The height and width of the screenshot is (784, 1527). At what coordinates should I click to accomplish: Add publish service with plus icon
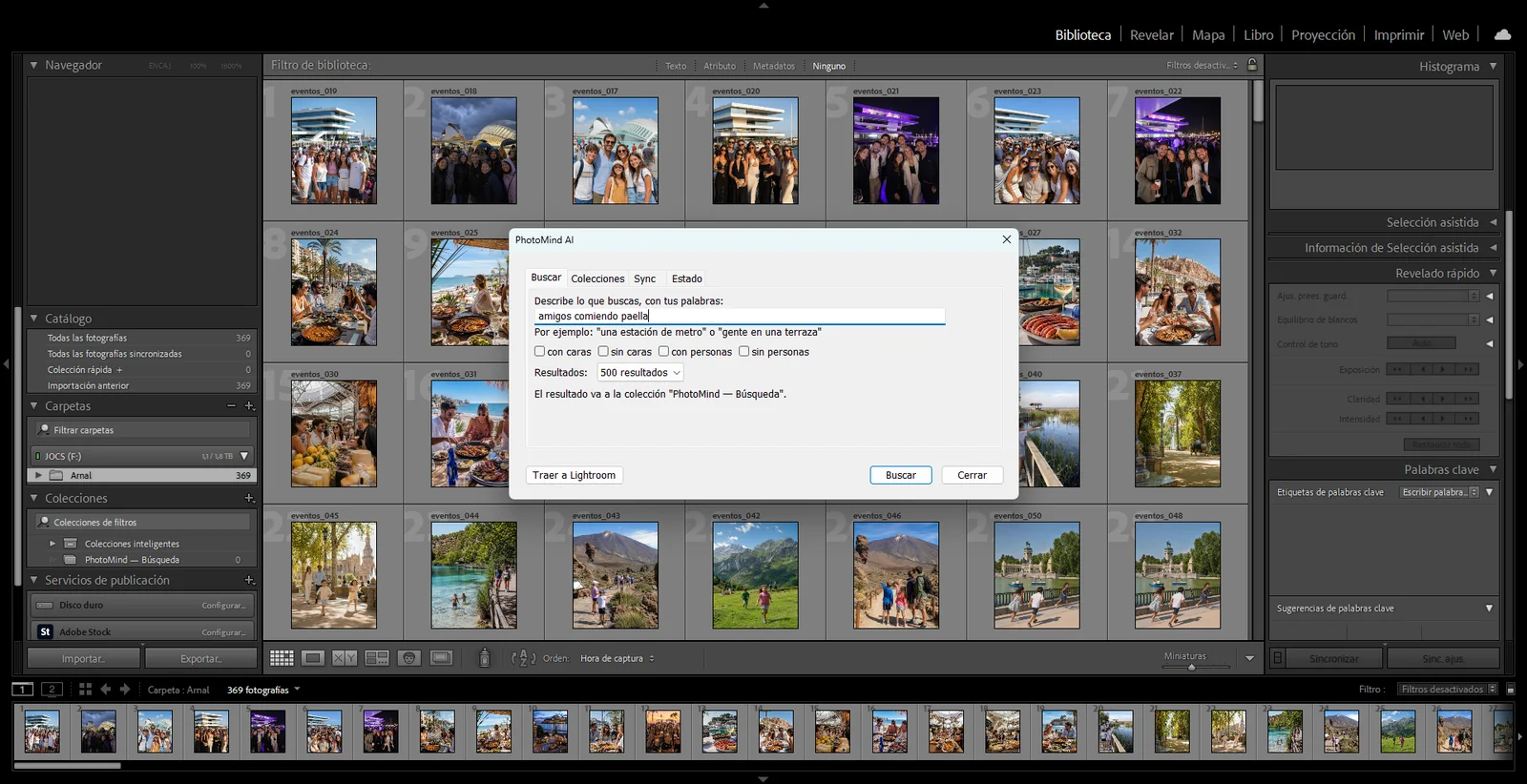249,580
